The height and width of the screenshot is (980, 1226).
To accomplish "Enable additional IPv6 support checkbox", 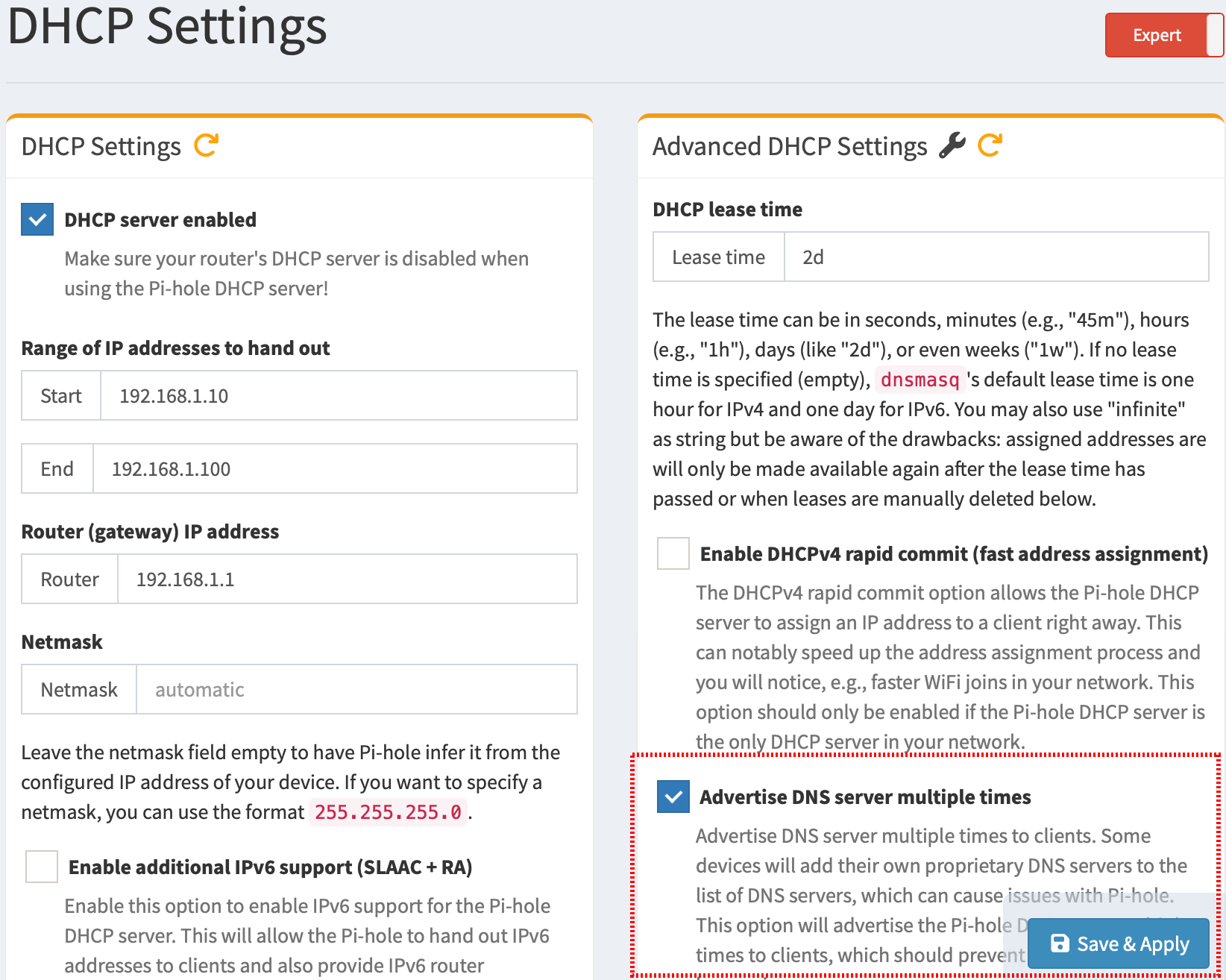I will [x=42, y=867].
